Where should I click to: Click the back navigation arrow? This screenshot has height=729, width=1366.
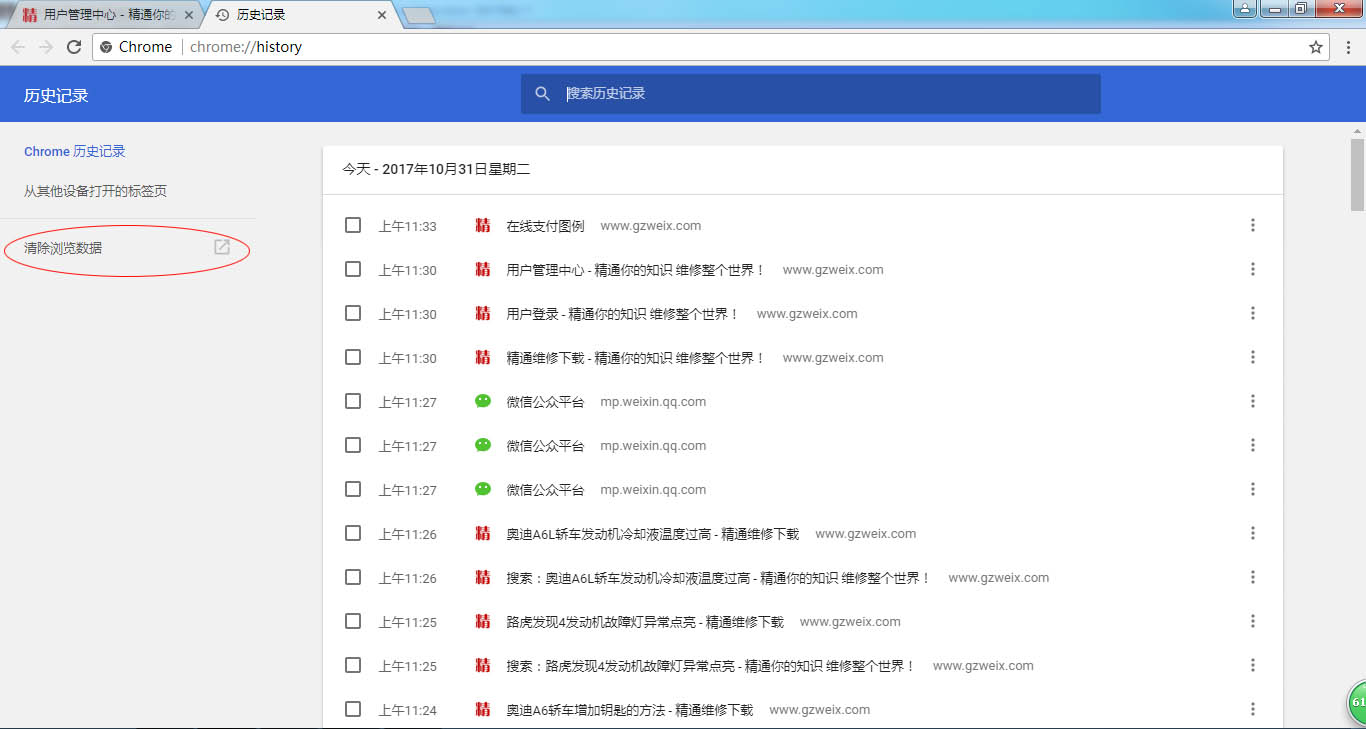pyautogui.click(x=18, y=47)
